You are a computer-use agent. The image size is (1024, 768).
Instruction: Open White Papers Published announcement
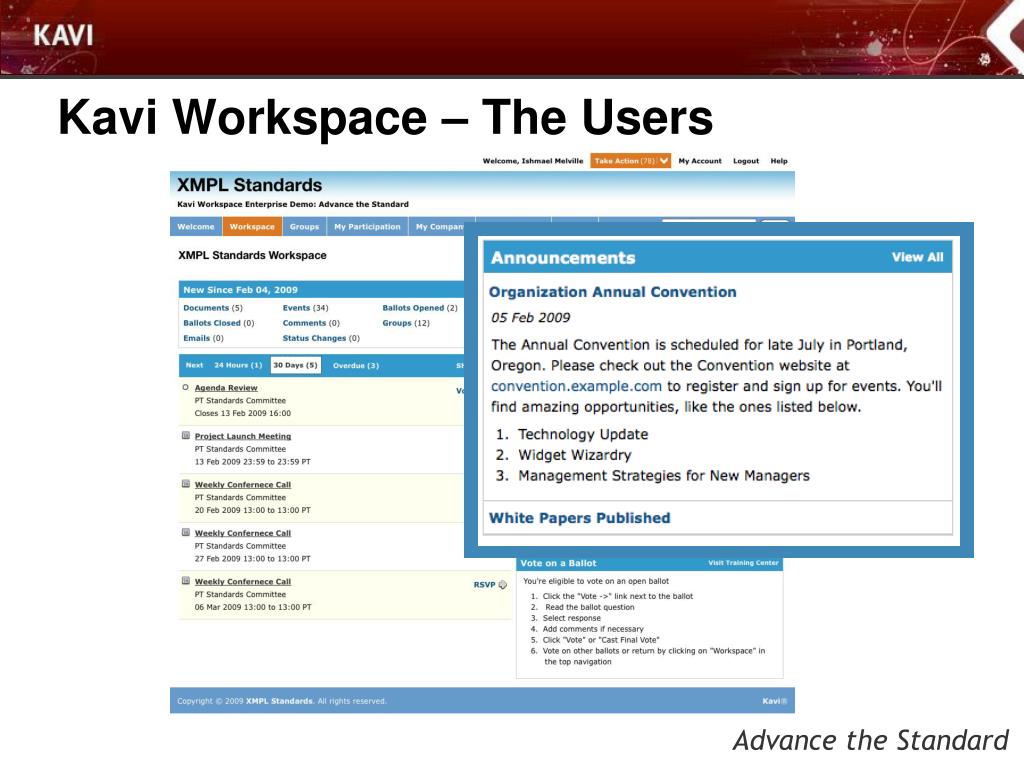(579, 518)
